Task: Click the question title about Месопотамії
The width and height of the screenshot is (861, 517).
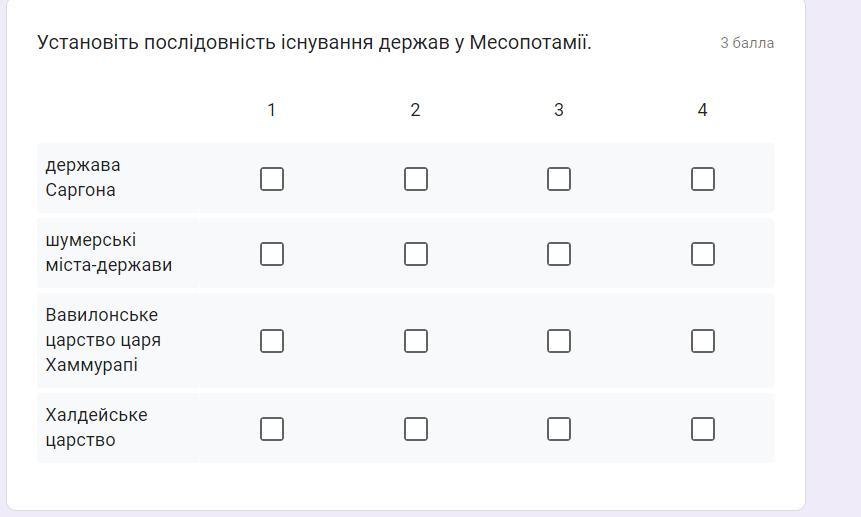Action: (x=314, y=43)
